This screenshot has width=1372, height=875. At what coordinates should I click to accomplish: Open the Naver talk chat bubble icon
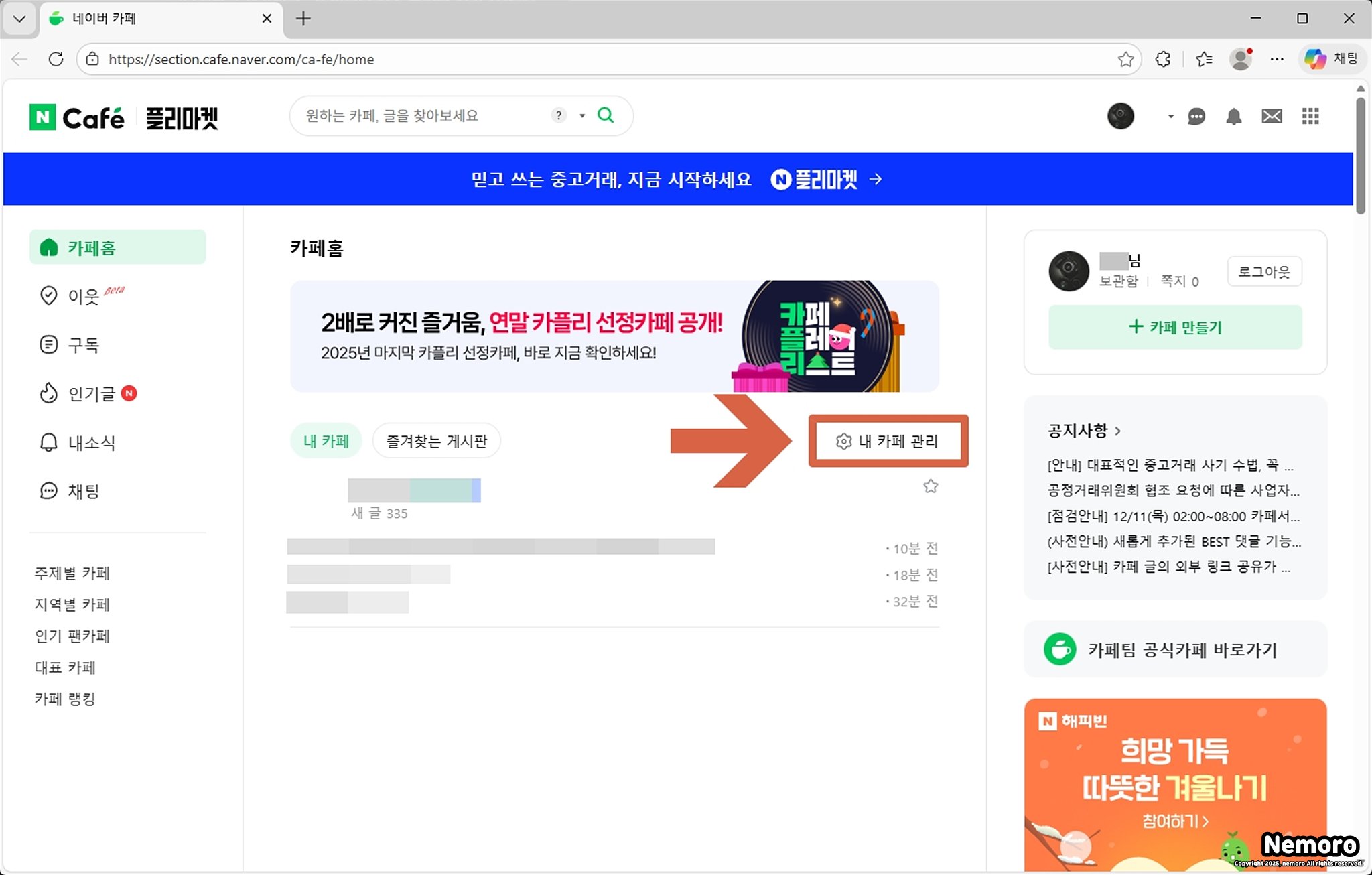[1196, 117]
